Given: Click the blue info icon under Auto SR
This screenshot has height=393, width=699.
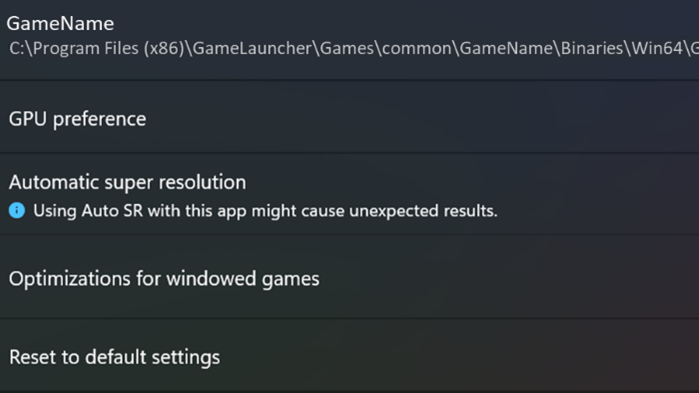Looking at the screenshot, I should coord(17,210).
